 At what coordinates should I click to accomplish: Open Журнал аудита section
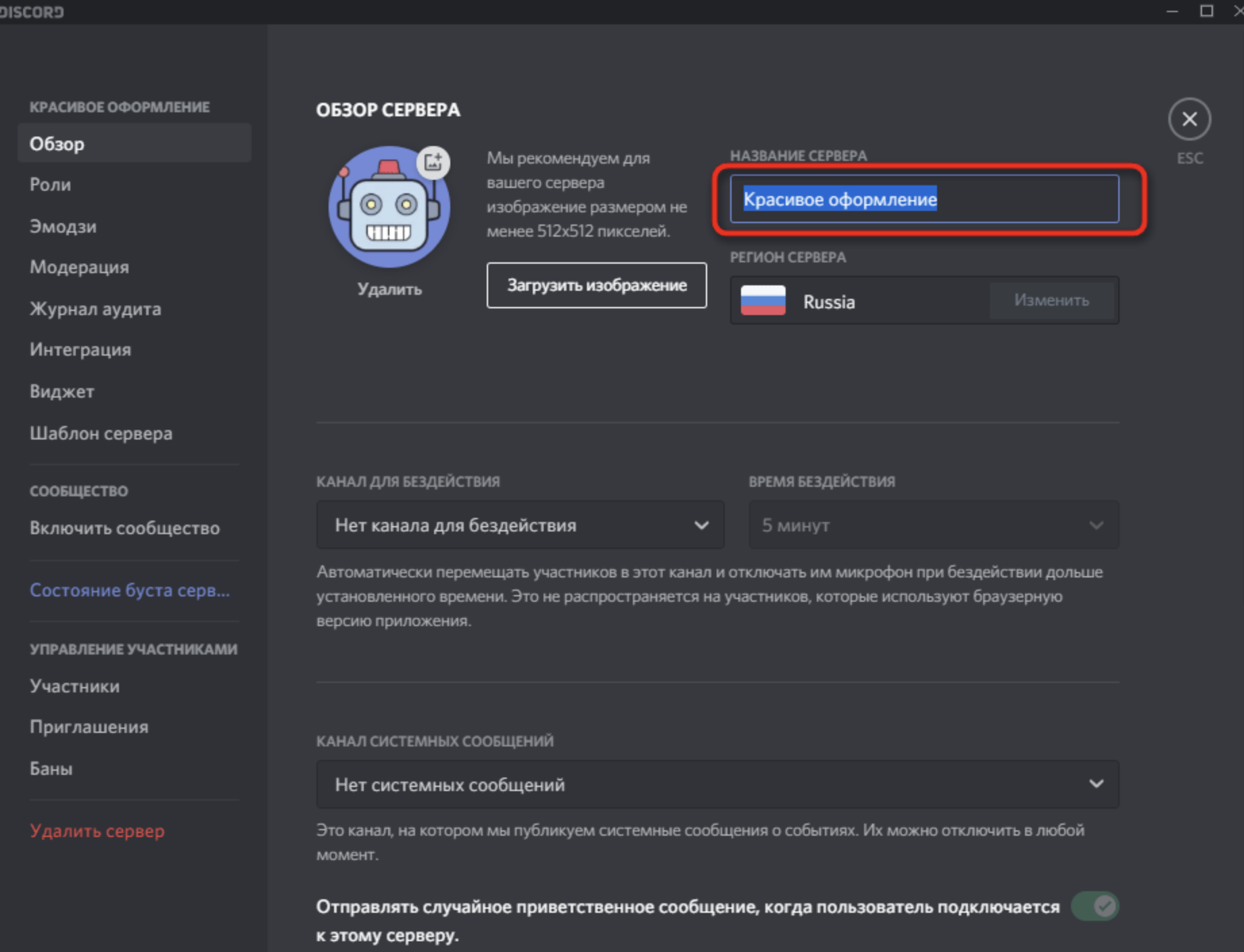tap(95, 309)
